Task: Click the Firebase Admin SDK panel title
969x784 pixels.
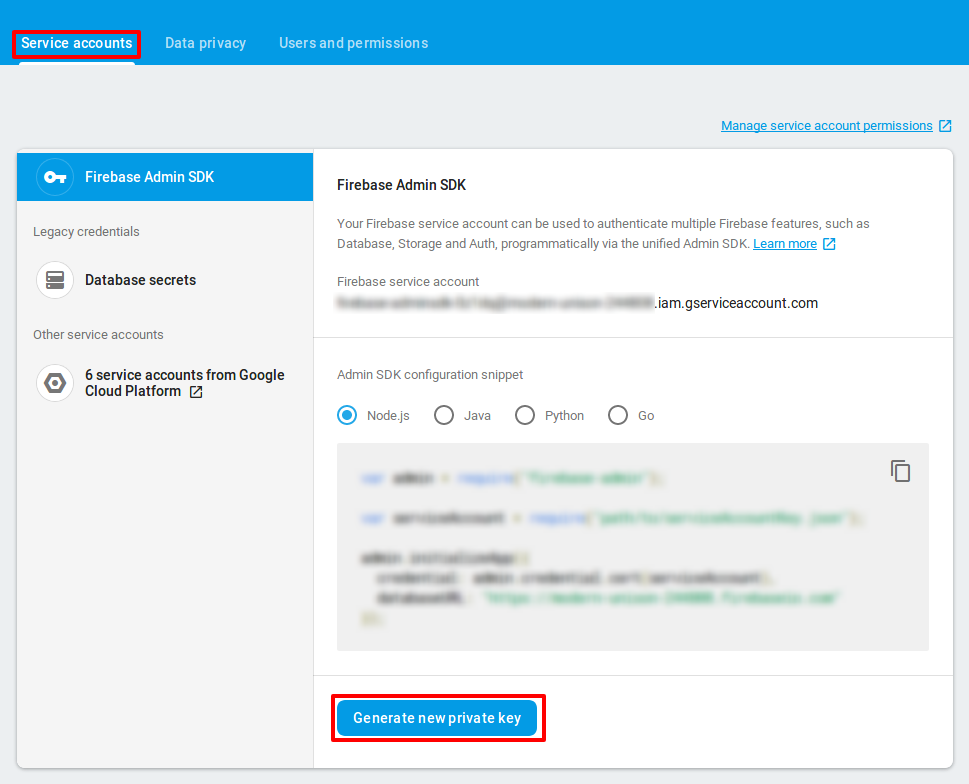Action: 401,185
